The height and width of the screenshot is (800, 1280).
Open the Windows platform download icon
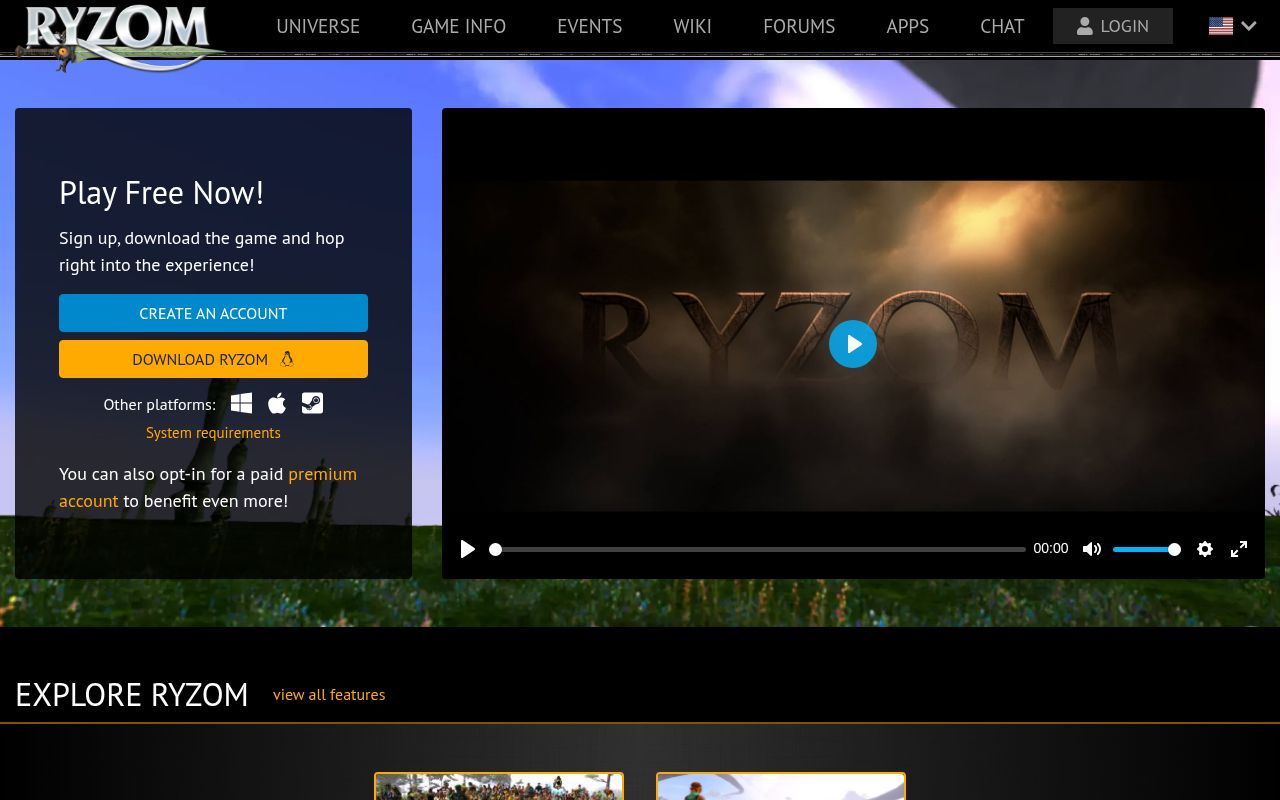click(241, 403)
